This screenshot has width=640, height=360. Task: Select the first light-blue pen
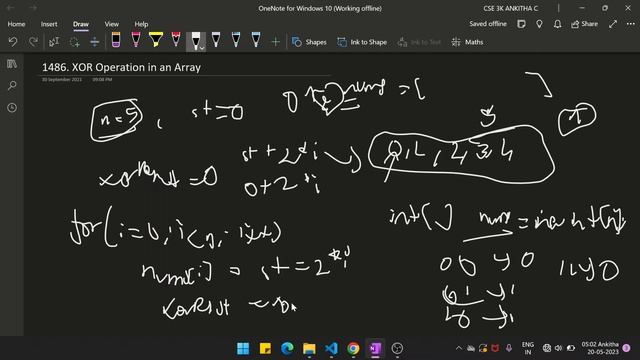(216, 40)
